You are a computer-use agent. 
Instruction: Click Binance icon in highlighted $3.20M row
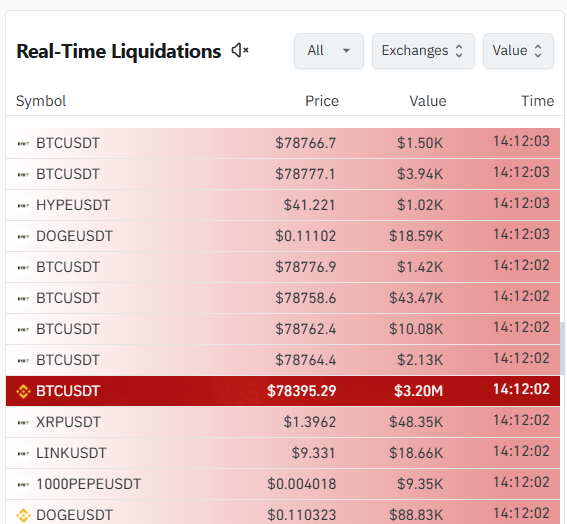coord(24,392)
